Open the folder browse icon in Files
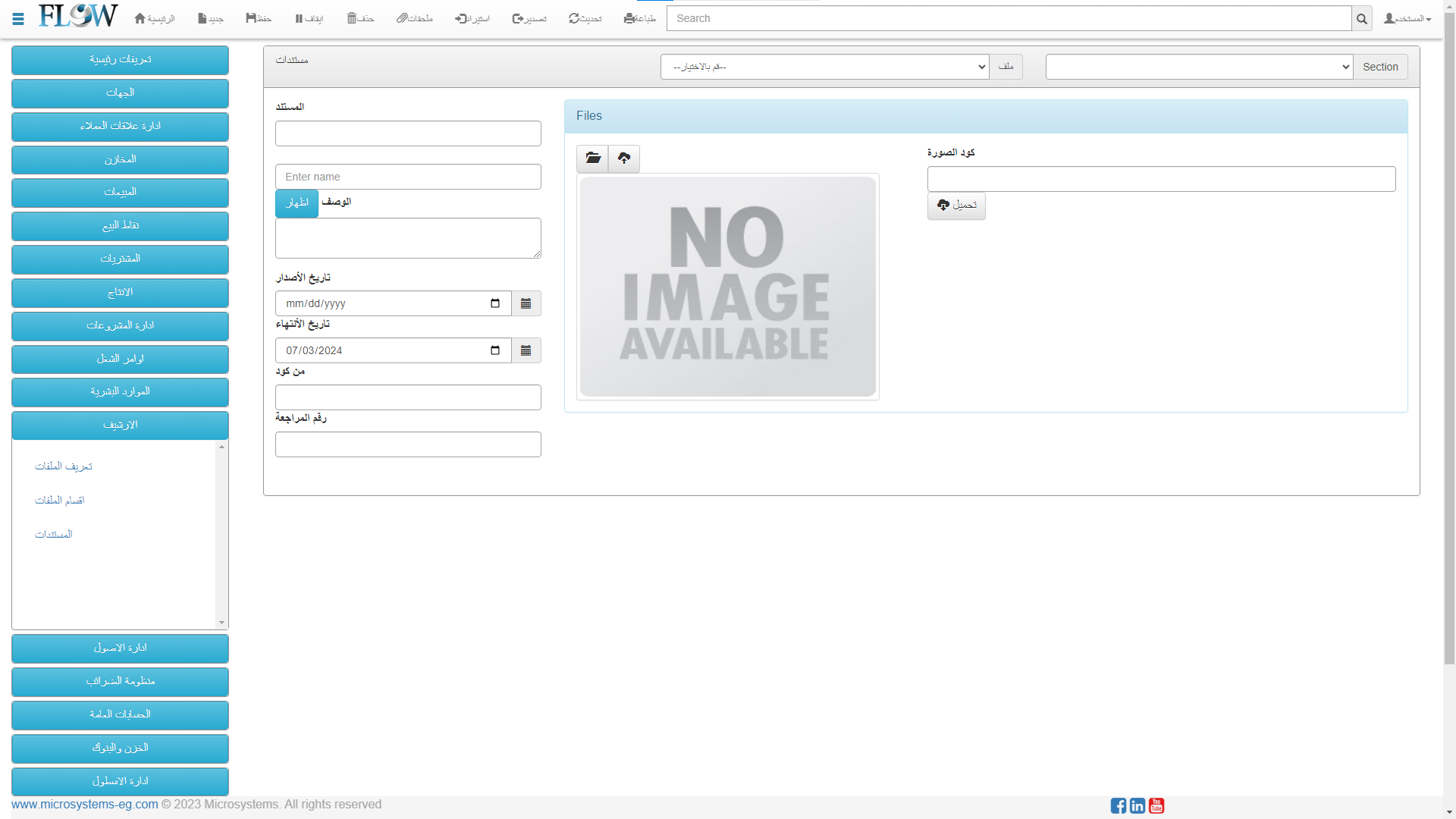Screen dimensions: 1456x819 pyautogui.click(x=592, y=158)
